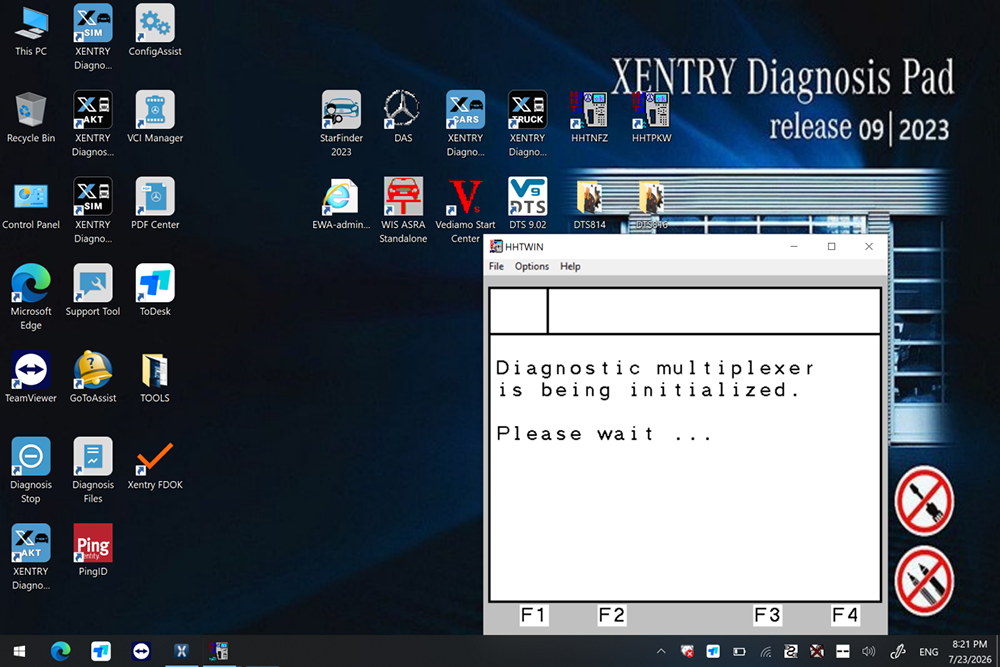
Task: Open the Windows Start menu
Action: [19, 651]
